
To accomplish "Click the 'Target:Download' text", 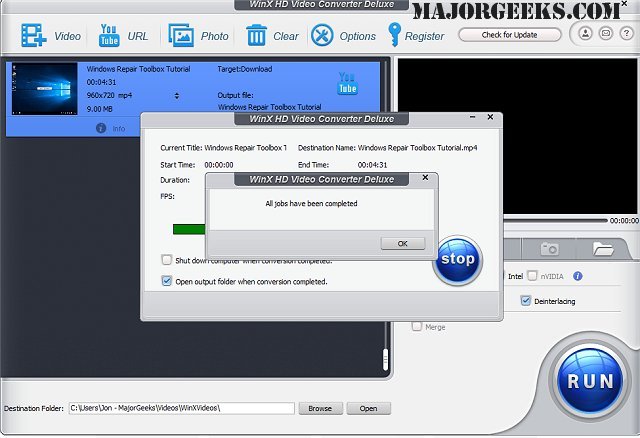I will [244, 69].
